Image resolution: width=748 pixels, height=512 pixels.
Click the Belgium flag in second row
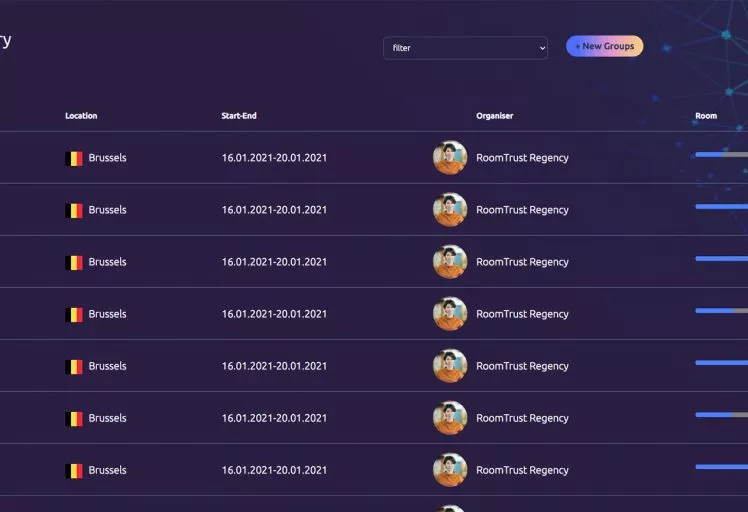[74, 210]
